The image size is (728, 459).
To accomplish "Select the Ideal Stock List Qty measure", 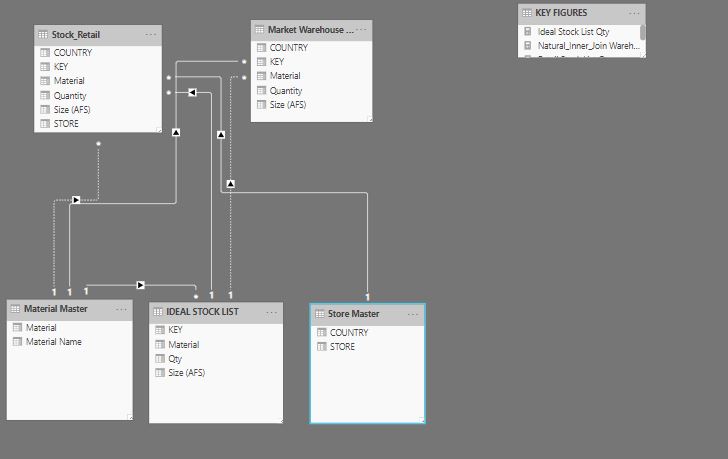I will pyautogui.click(x=579, y=32).
